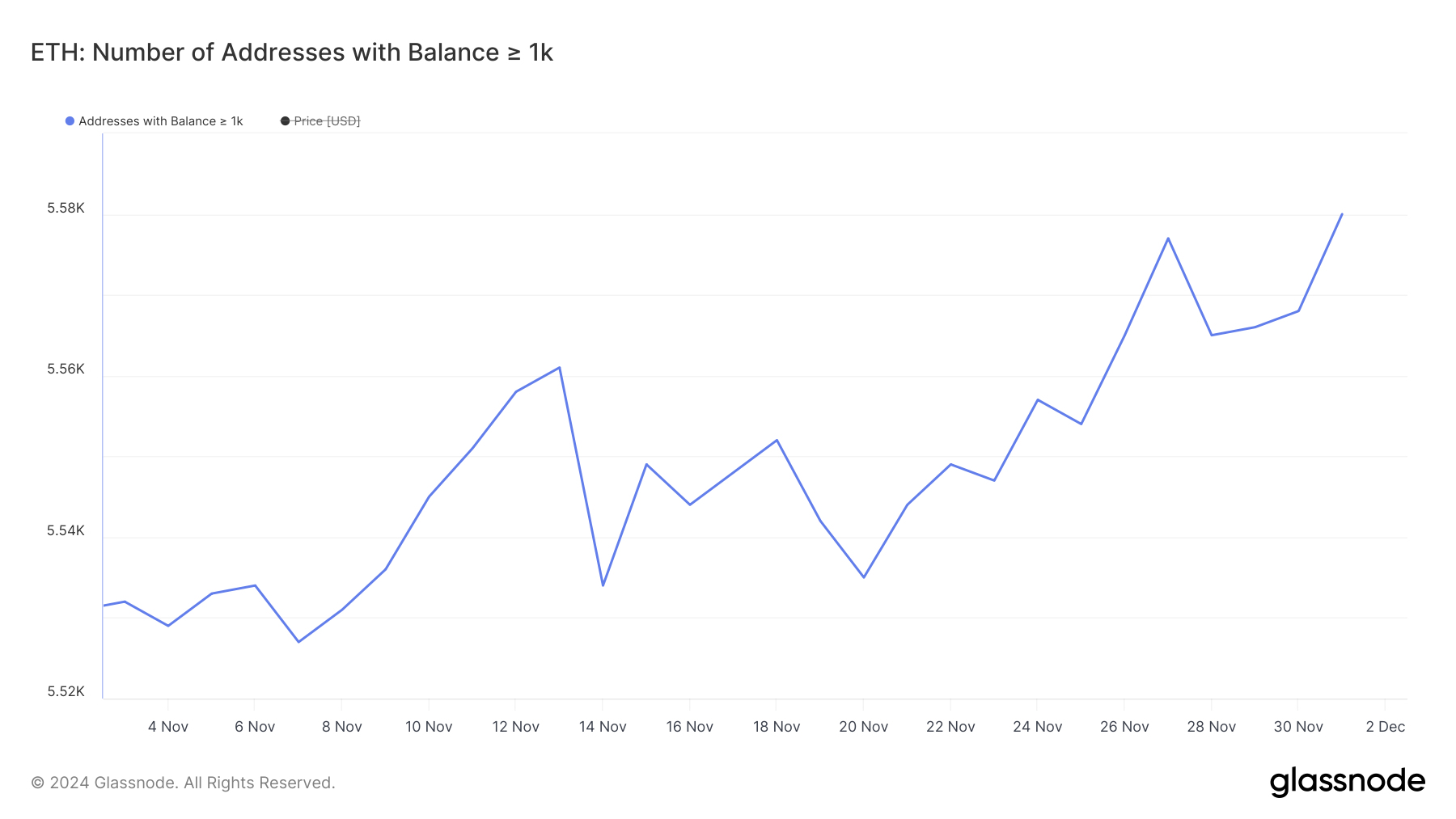Click the 27 Nov spike on the chart
This screenshot has width=1456, height=819.
coord(1168,239)
